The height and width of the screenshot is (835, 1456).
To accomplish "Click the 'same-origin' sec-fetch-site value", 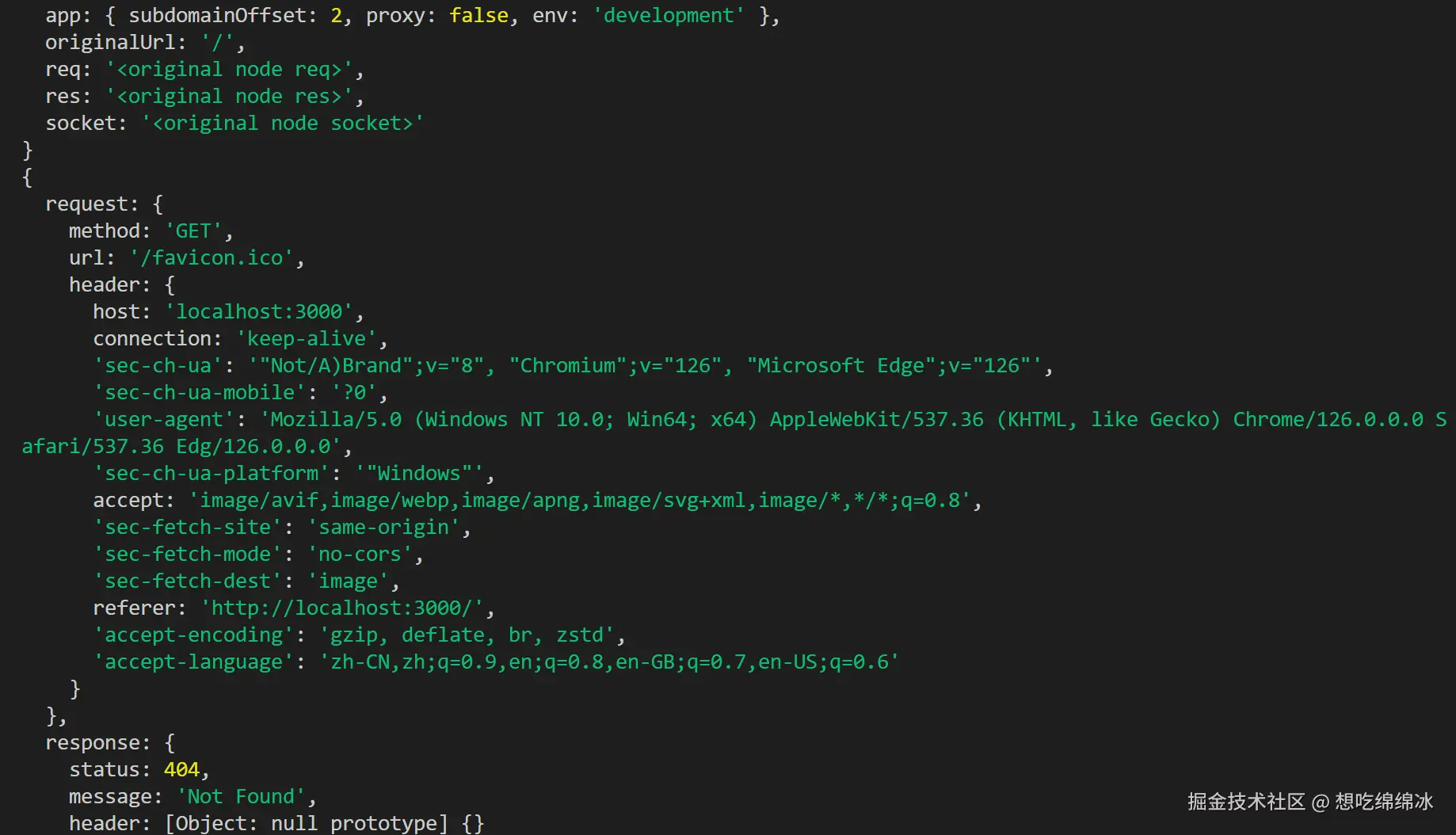I will [383, 528].
